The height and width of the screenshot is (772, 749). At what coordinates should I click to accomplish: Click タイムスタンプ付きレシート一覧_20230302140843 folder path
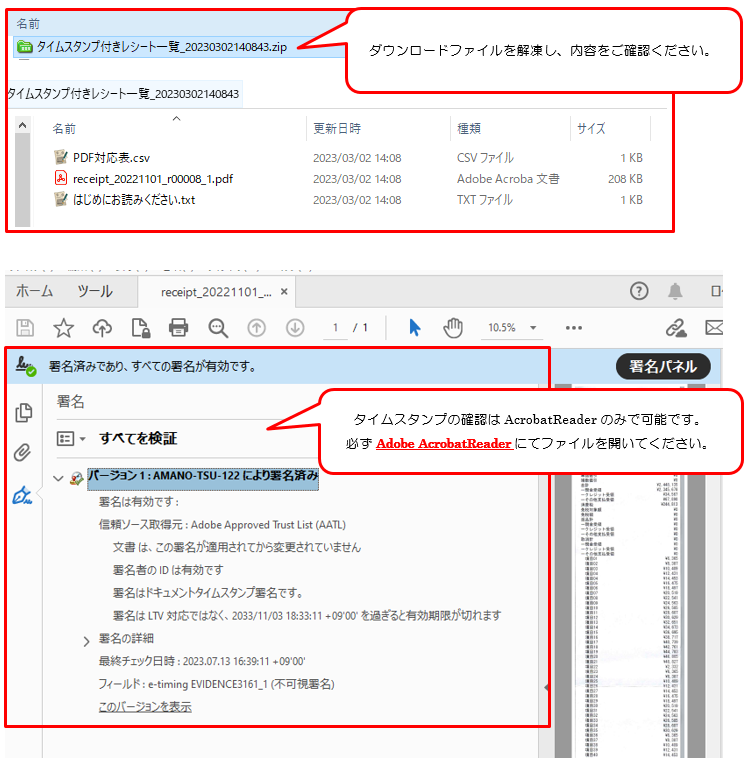[123, 94]
